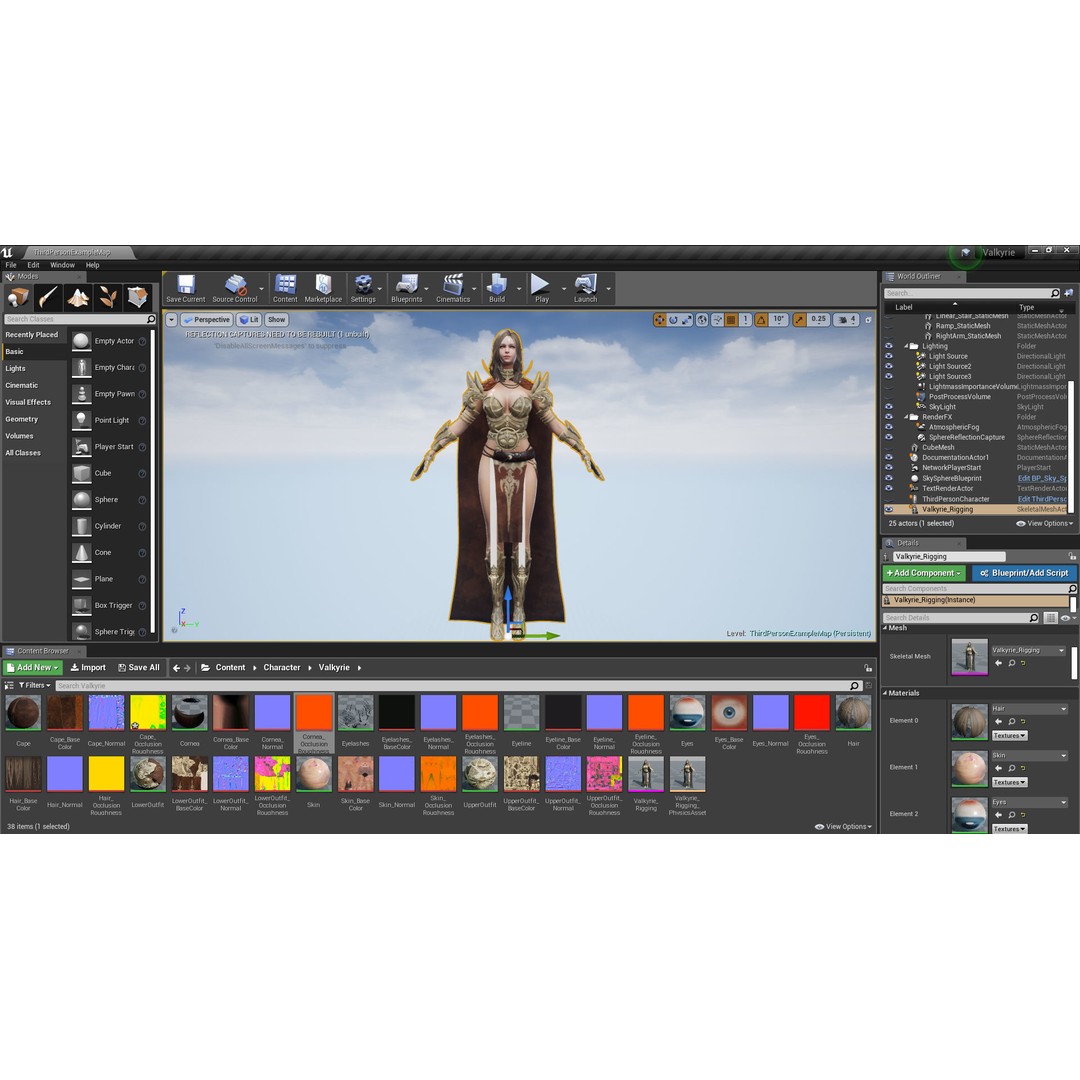
Task: Select the scale gizmo viewport icon
Action: click(x=687, y=320)
